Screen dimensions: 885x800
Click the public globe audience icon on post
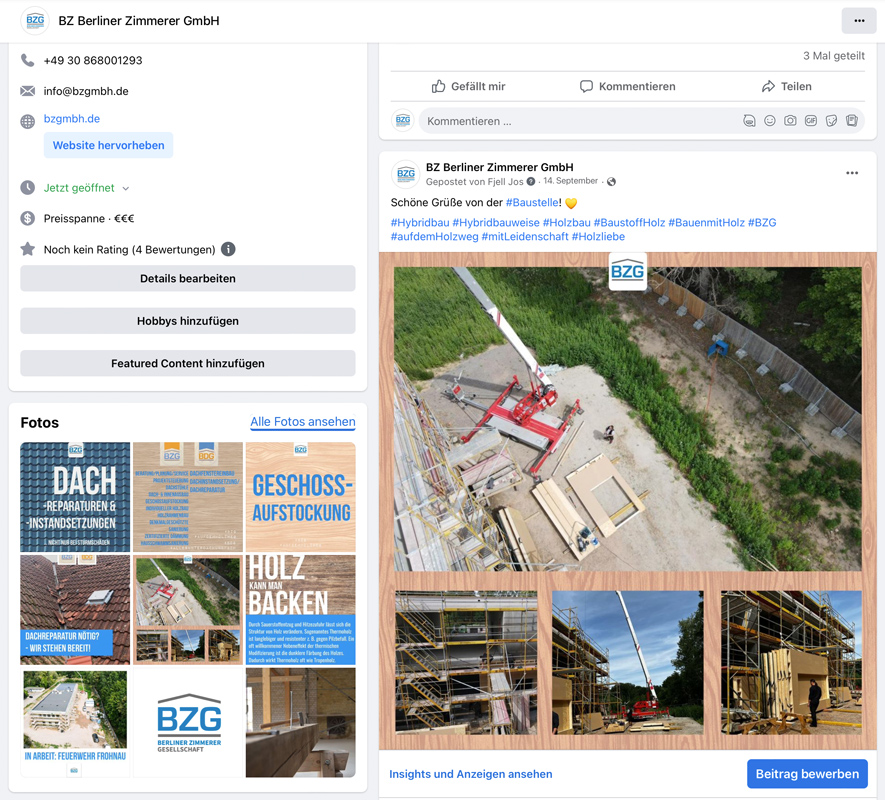(611, 182)
